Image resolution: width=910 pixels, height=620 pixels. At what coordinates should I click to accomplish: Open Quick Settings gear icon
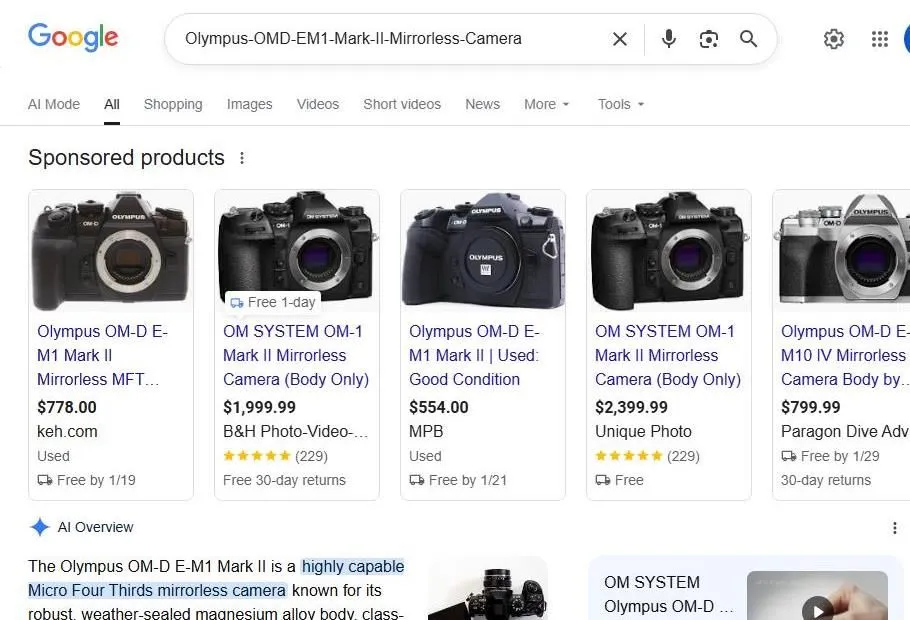click(834, 39)
